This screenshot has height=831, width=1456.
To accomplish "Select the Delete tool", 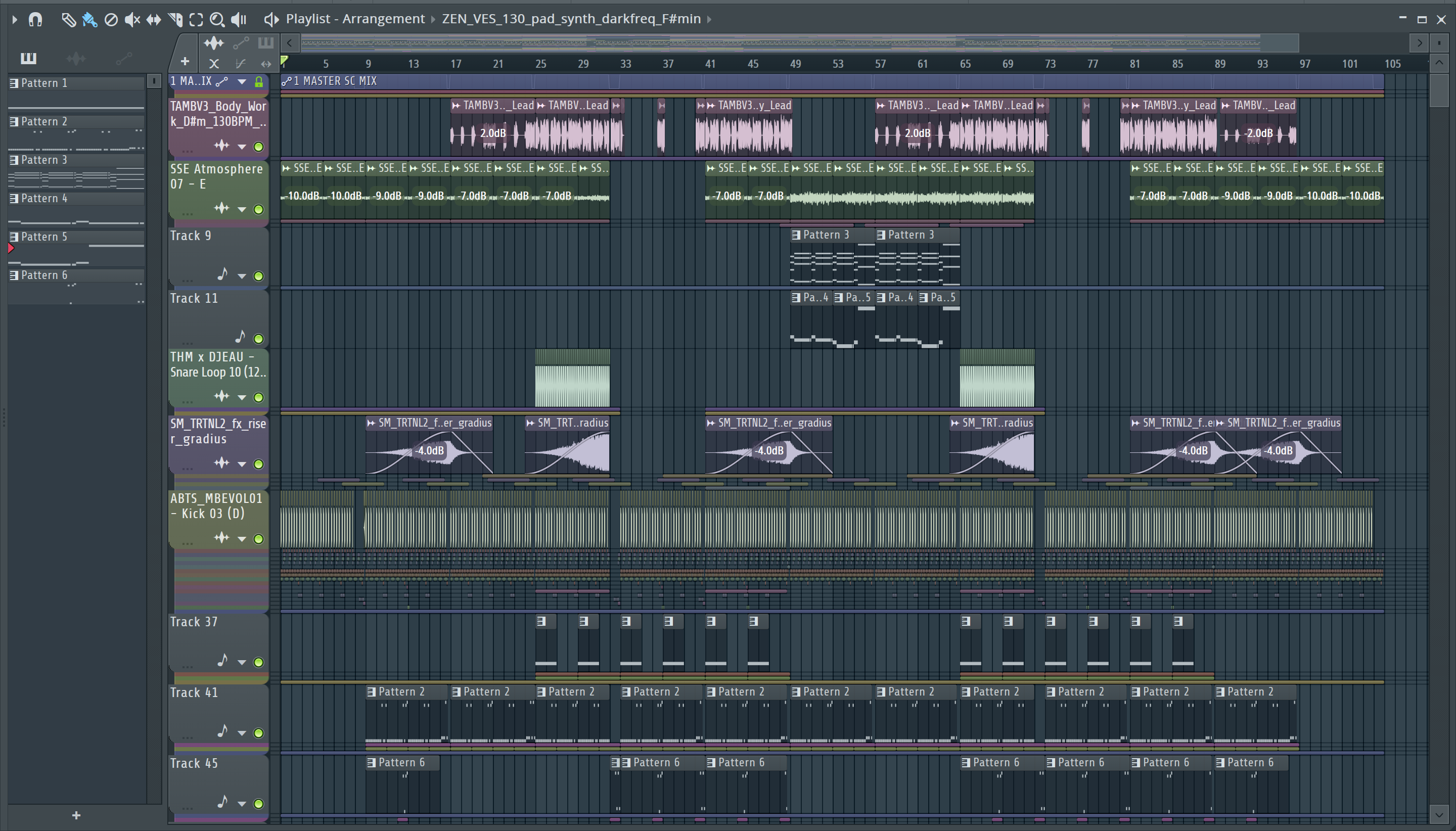I will (x=111, y=19).
